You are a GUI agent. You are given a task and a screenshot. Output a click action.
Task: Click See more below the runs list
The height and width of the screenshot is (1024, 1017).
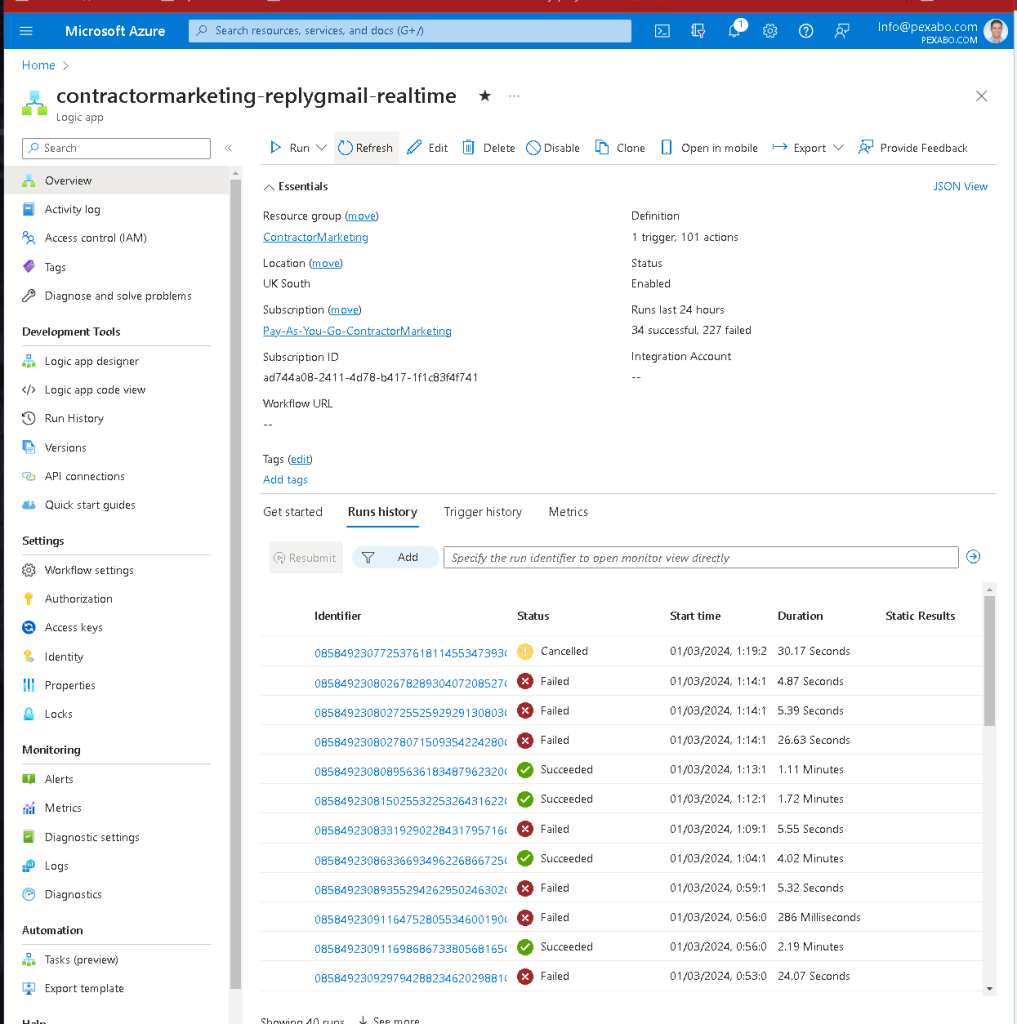389,1019
